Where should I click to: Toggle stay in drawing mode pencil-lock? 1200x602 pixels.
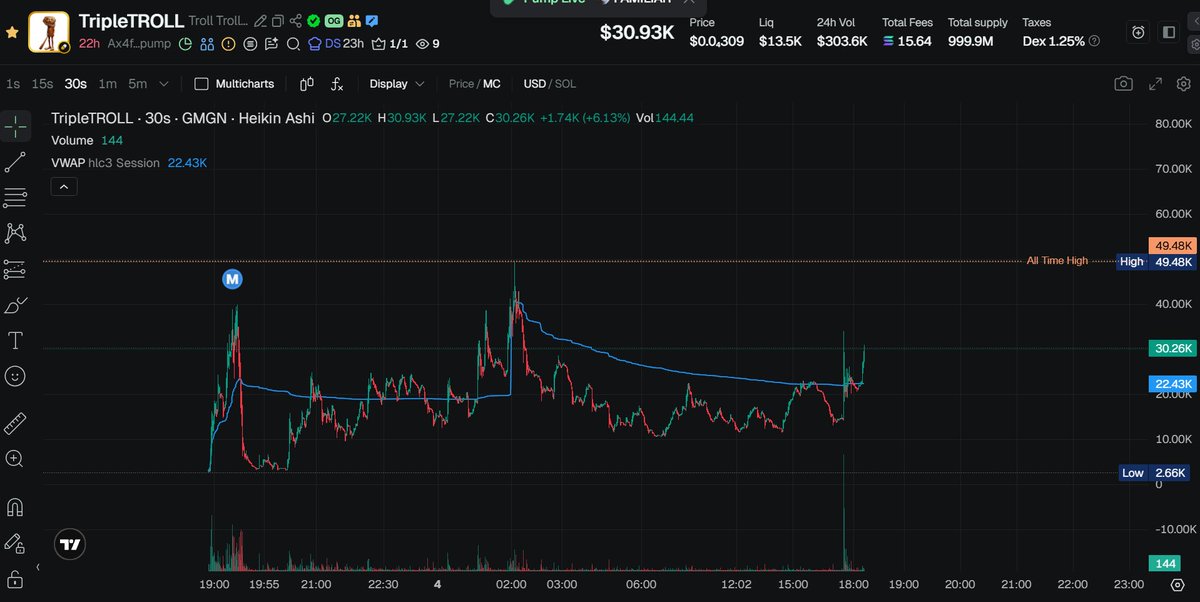(15, 543)
